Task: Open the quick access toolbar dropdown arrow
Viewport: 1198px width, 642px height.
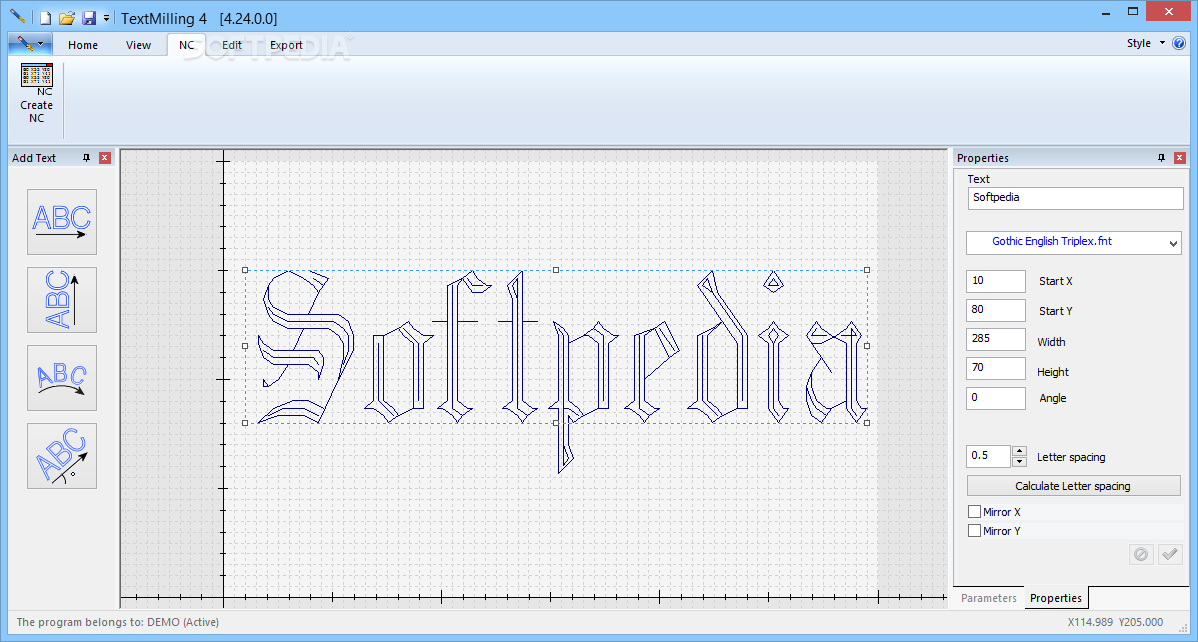Action: pyautogui.click(x=106, y=18)
